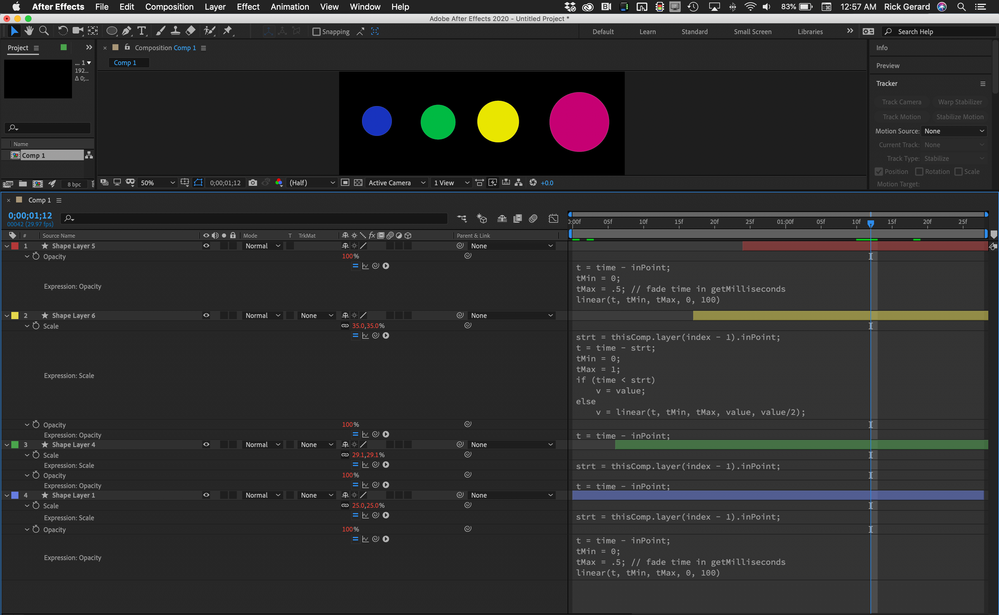
Task: Open the Composition menu
Action: tap(169, 7)
